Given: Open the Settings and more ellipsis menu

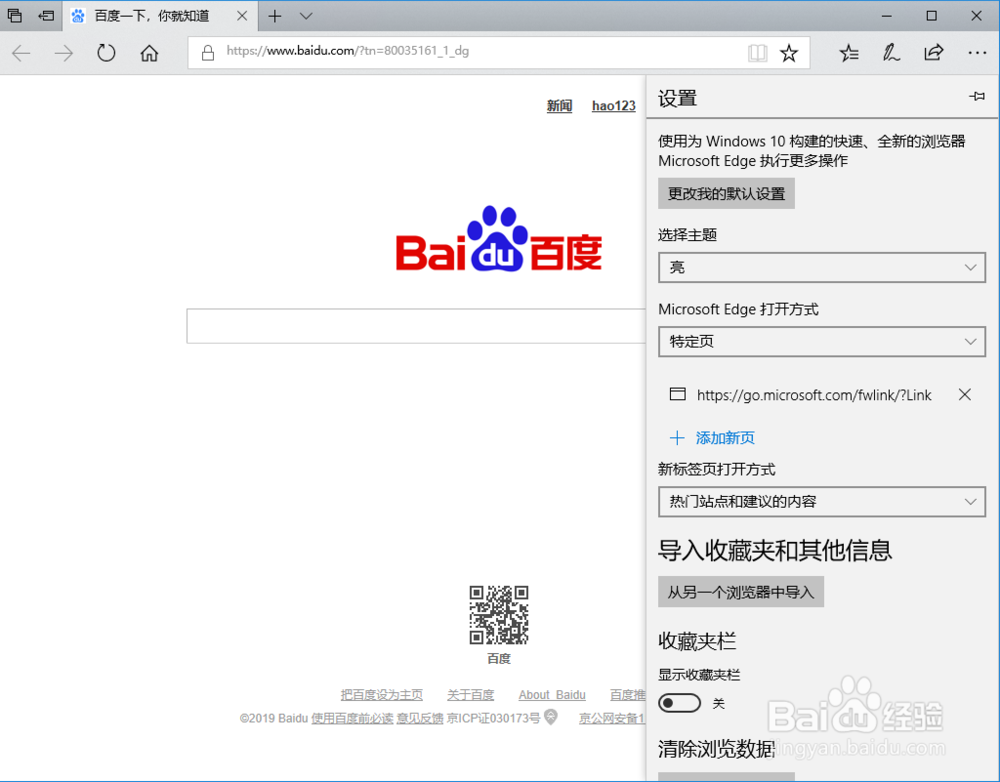Looking at the screenshot, I should (977, 53).
